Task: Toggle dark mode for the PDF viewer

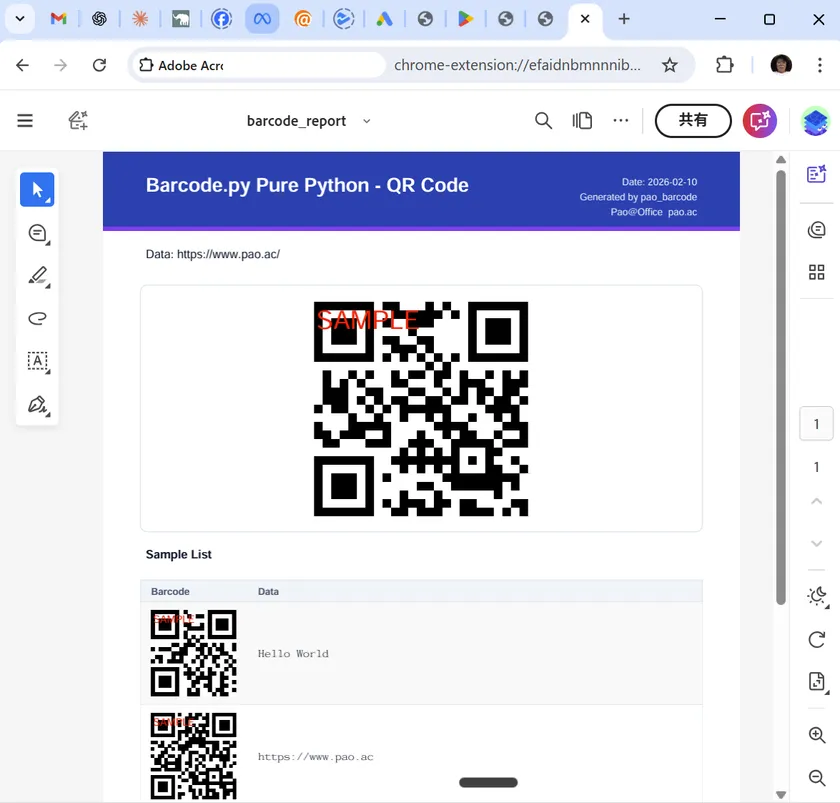Action: (816, 596)
